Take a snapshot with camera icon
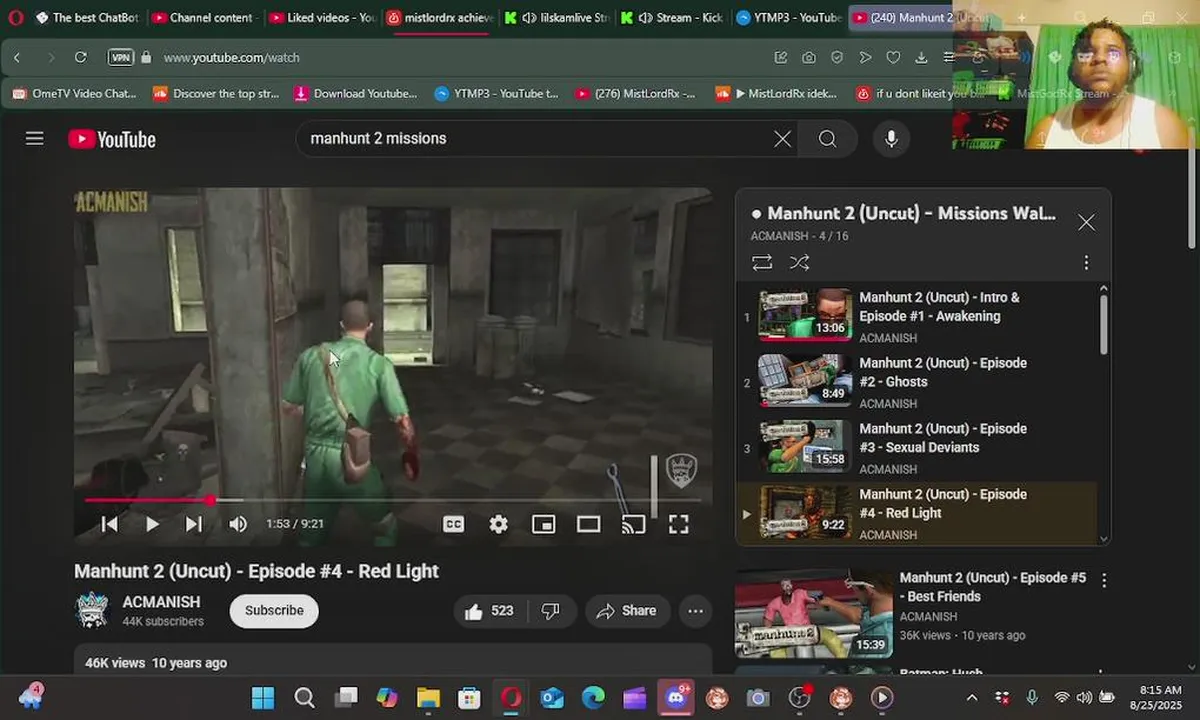 pyautogui.click(x=808, y=57)
